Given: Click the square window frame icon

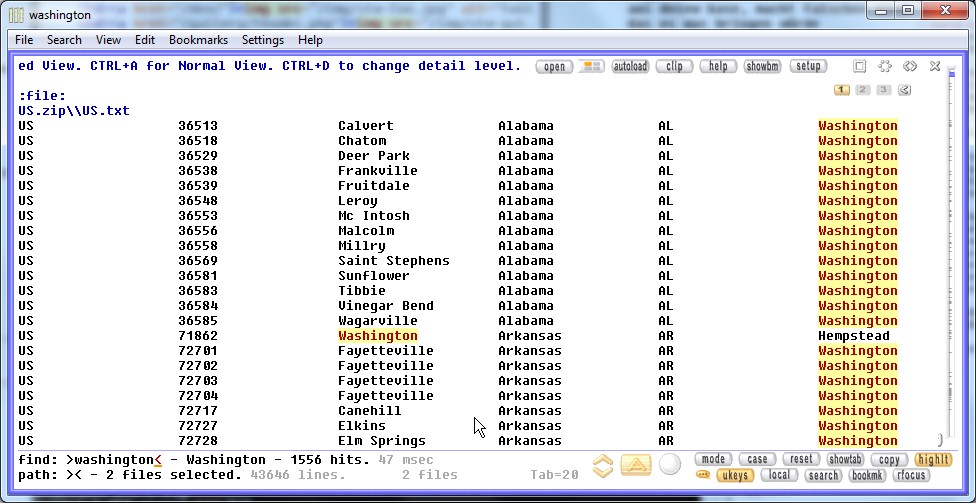Looking at the screenshot, I should pos(860,67).
